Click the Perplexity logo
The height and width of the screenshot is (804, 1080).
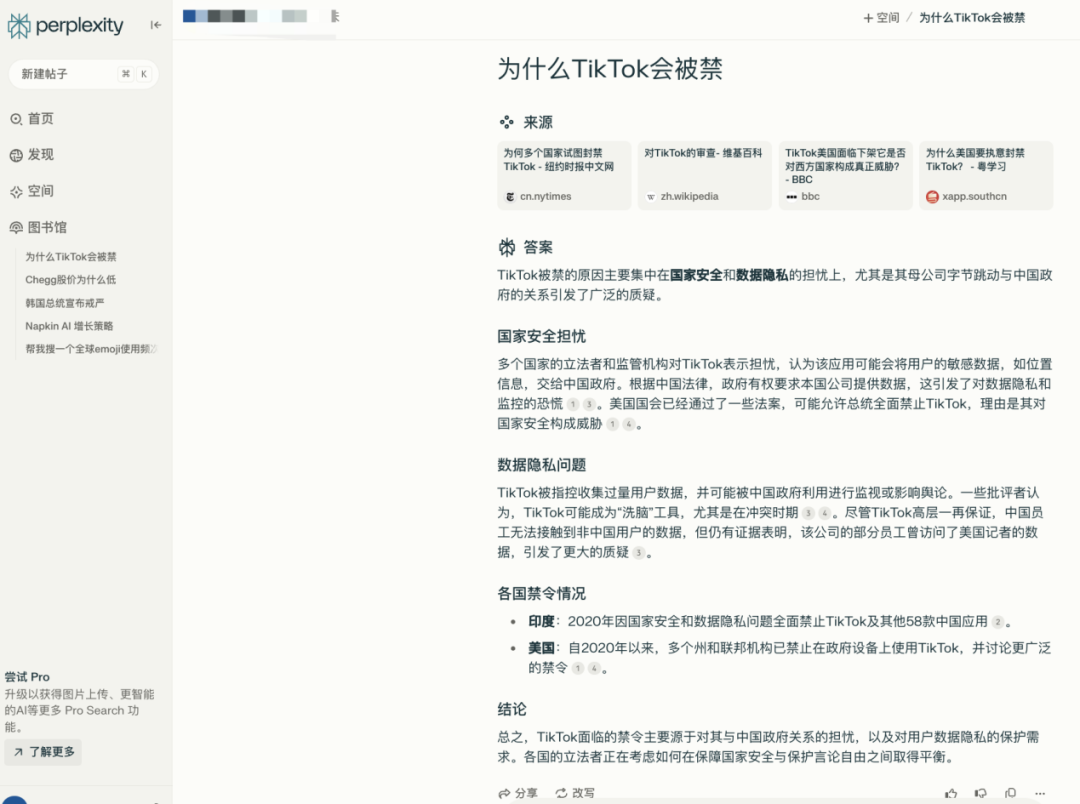pyautogui.click(x=66, y=26)
